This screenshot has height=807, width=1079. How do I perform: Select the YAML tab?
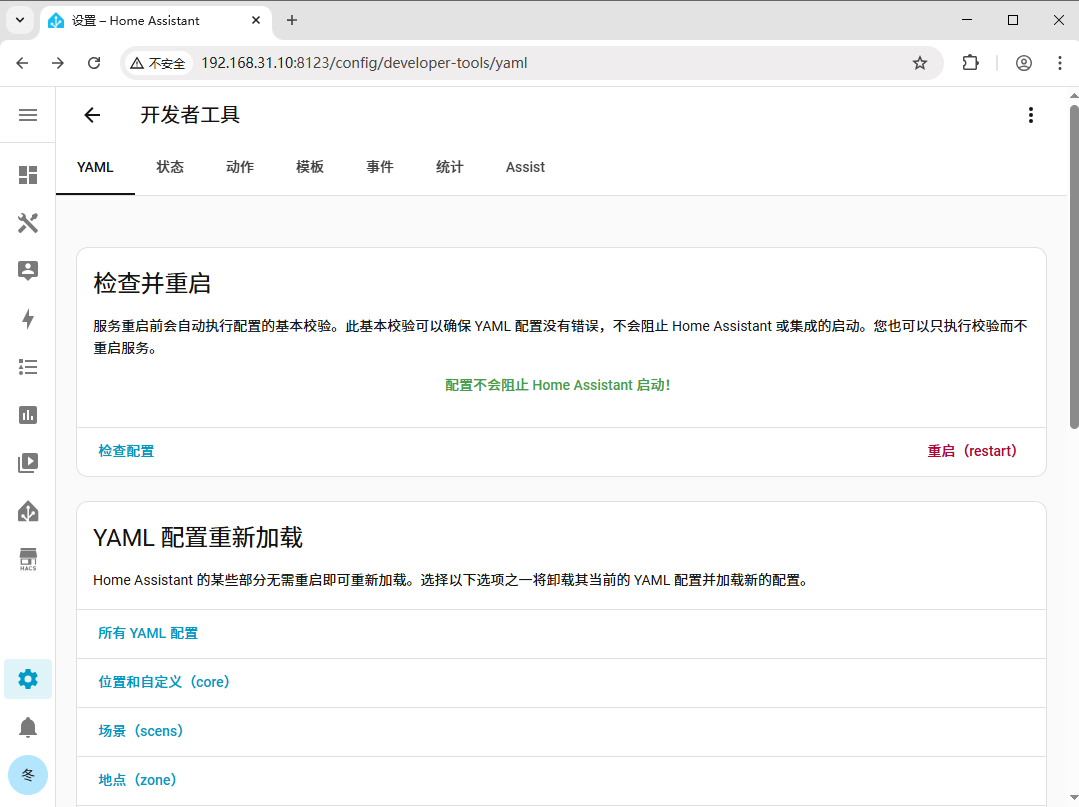(95, 167)
